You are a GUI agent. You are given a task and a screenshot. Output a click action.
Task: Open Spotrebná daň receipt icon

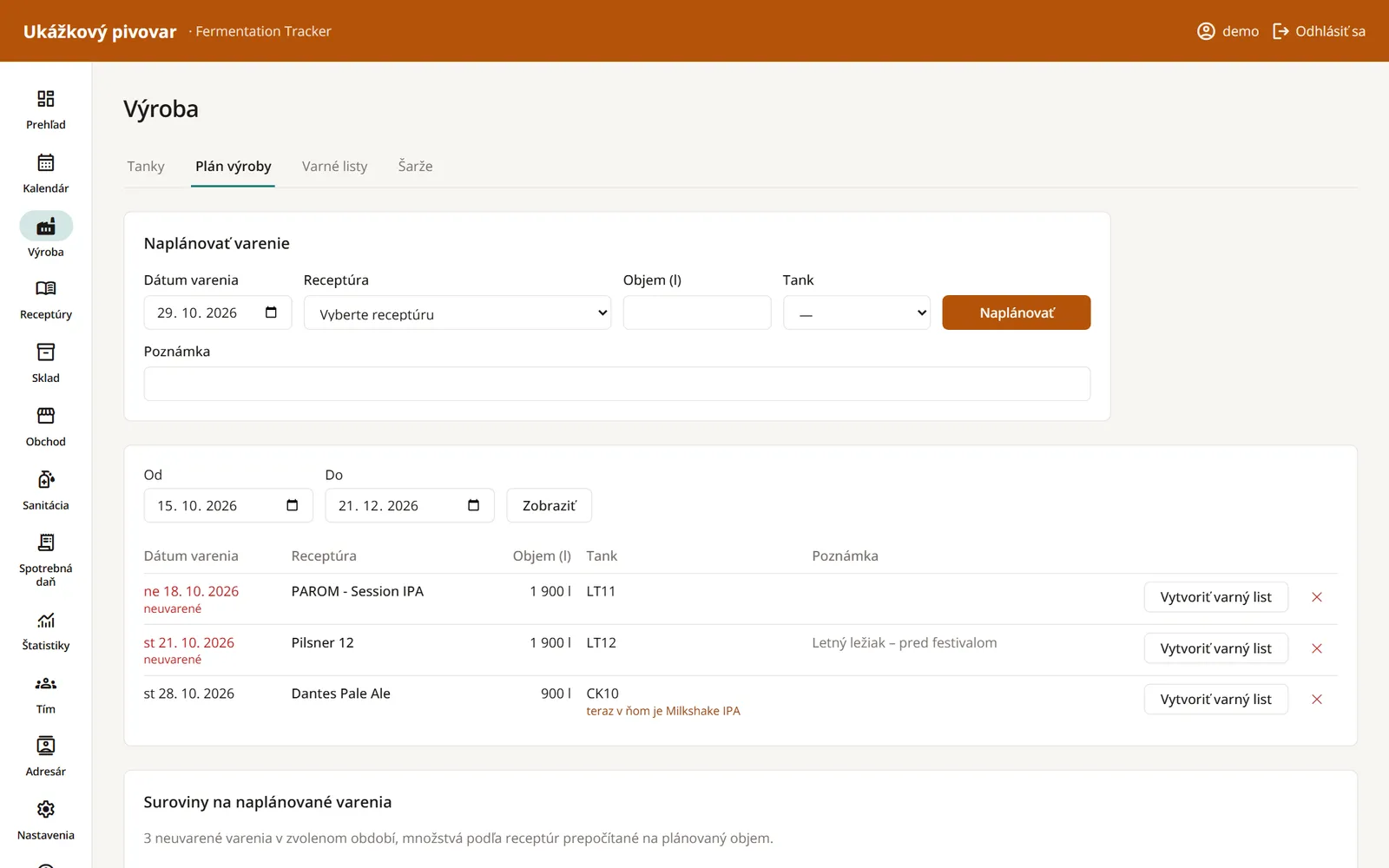point(46,542)
